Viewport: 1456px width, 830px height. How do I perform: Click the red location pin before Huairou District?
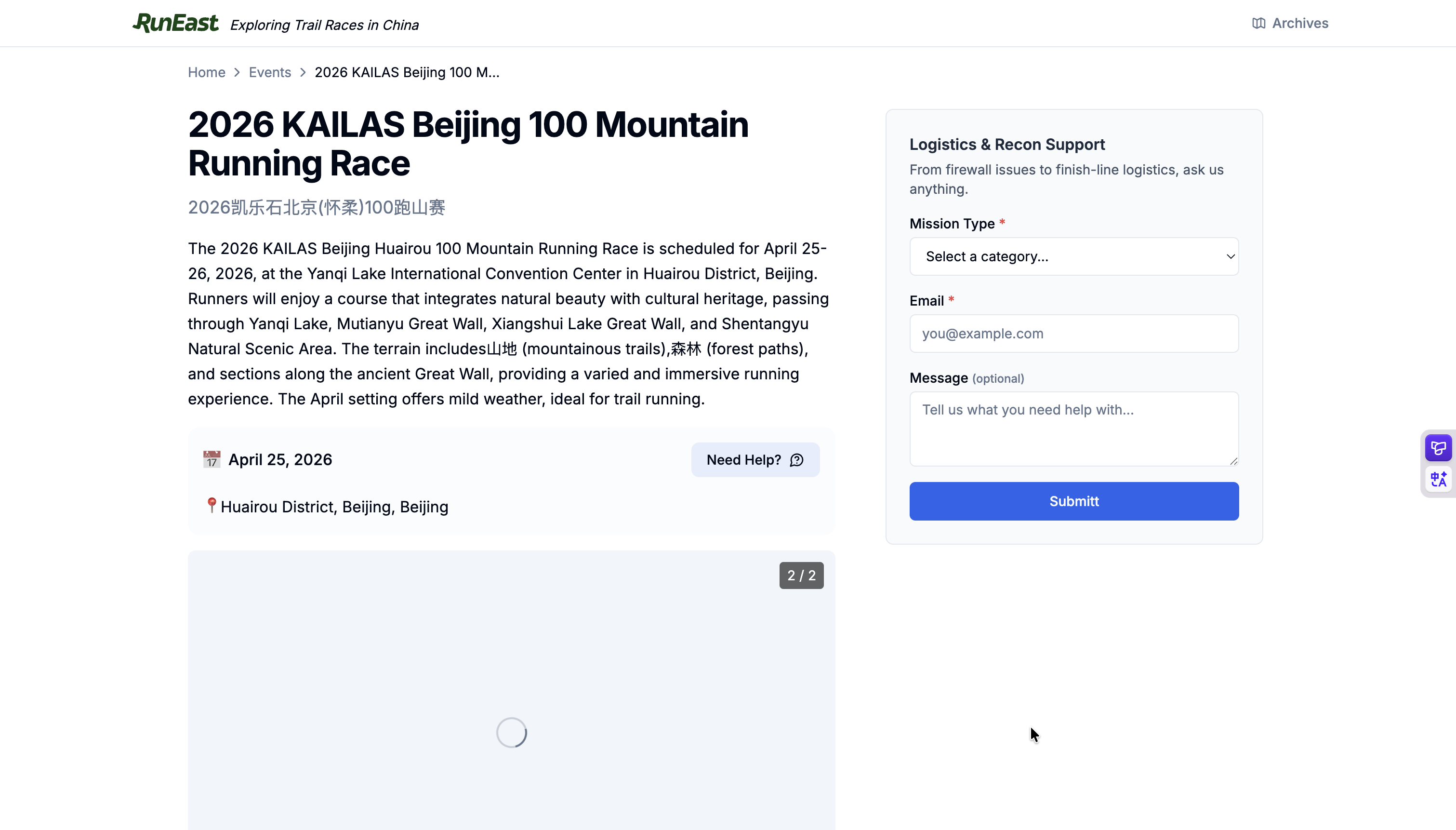(x=212, y=506)
